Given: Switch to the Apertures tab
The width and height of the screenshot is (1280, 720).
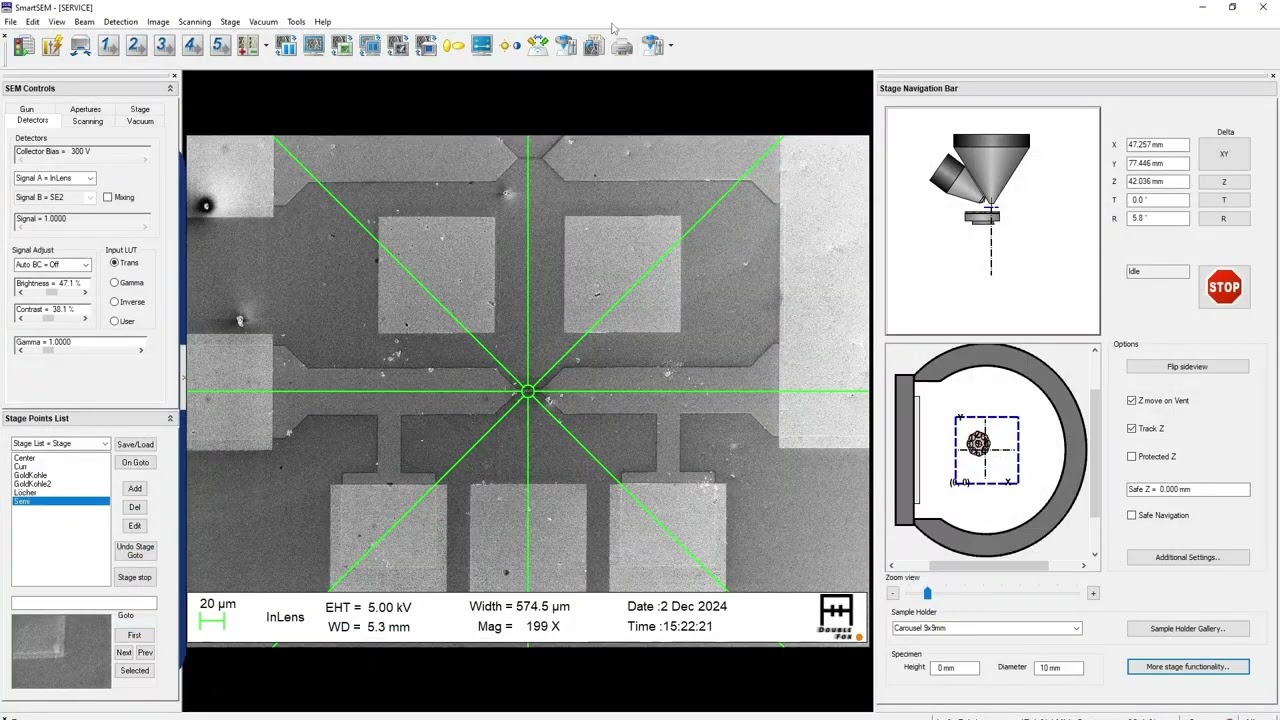Looking at the screenshot, I should click(x=85, y=109).
